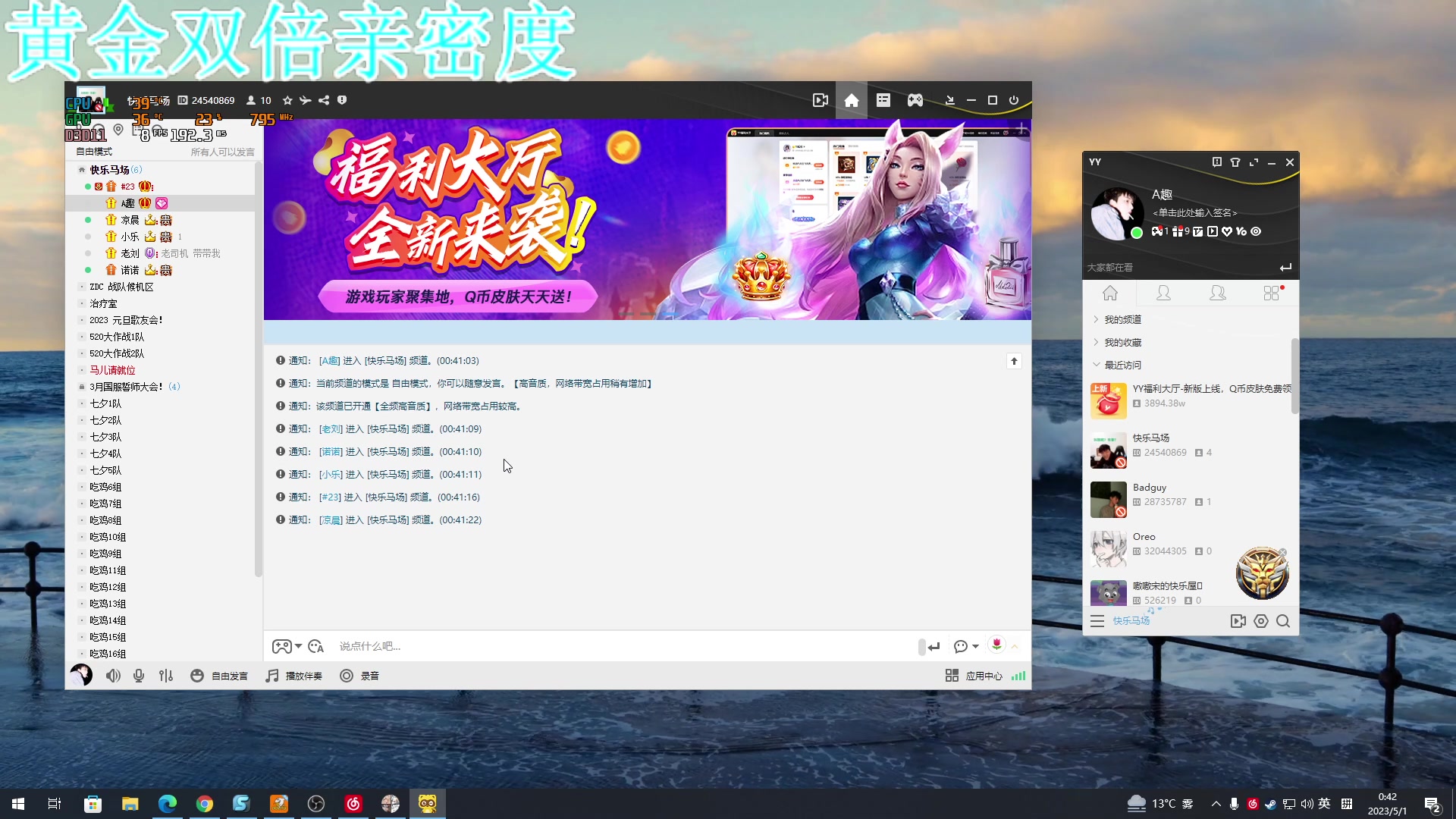The image size is (1456, 819).
Task: Open the game controller dropdown in chat input
Action: 287,646
